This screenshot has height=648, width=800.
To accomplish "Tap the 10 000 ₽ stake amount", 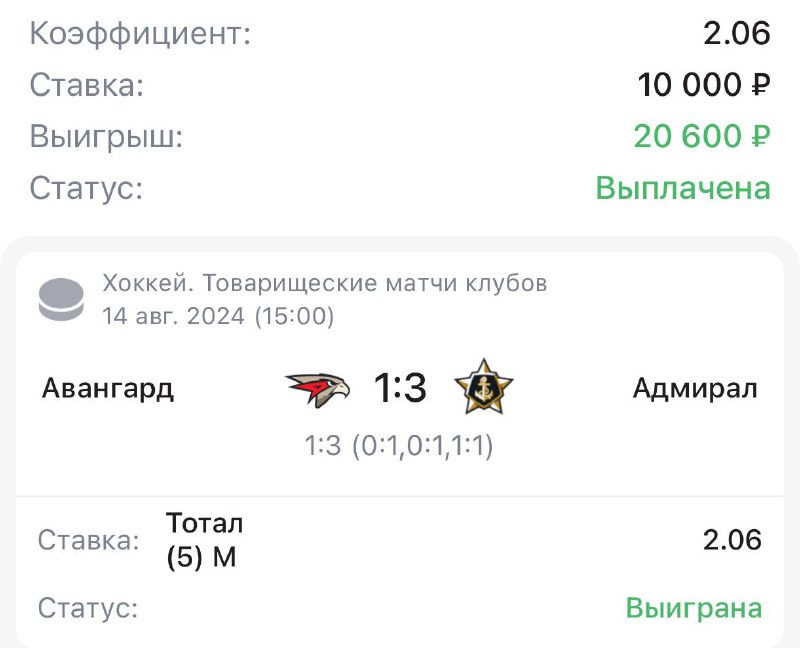I will [x=704, y=85].
